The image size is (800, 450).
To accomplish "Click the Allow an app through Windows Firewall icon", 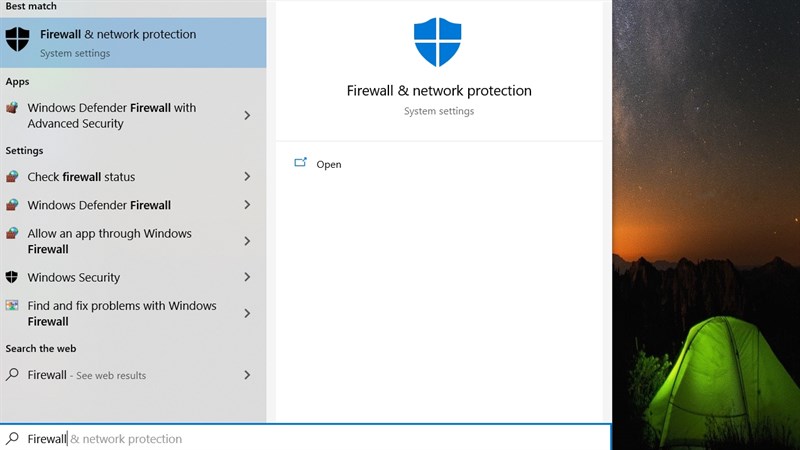I will click(x=12, y=233).
